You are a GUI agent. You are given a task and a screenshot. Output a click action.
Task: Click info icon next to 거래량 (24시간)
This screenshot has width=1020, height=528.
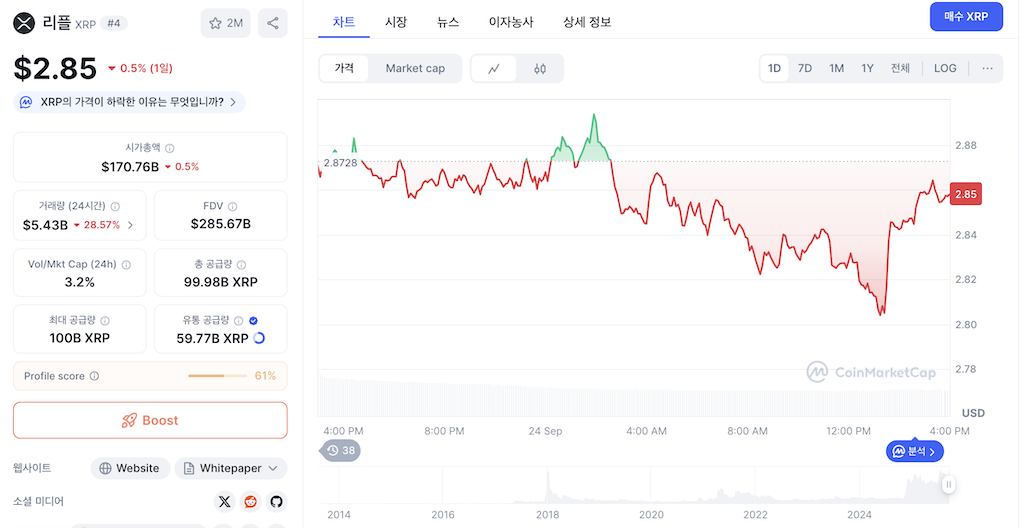coord(115,206)
